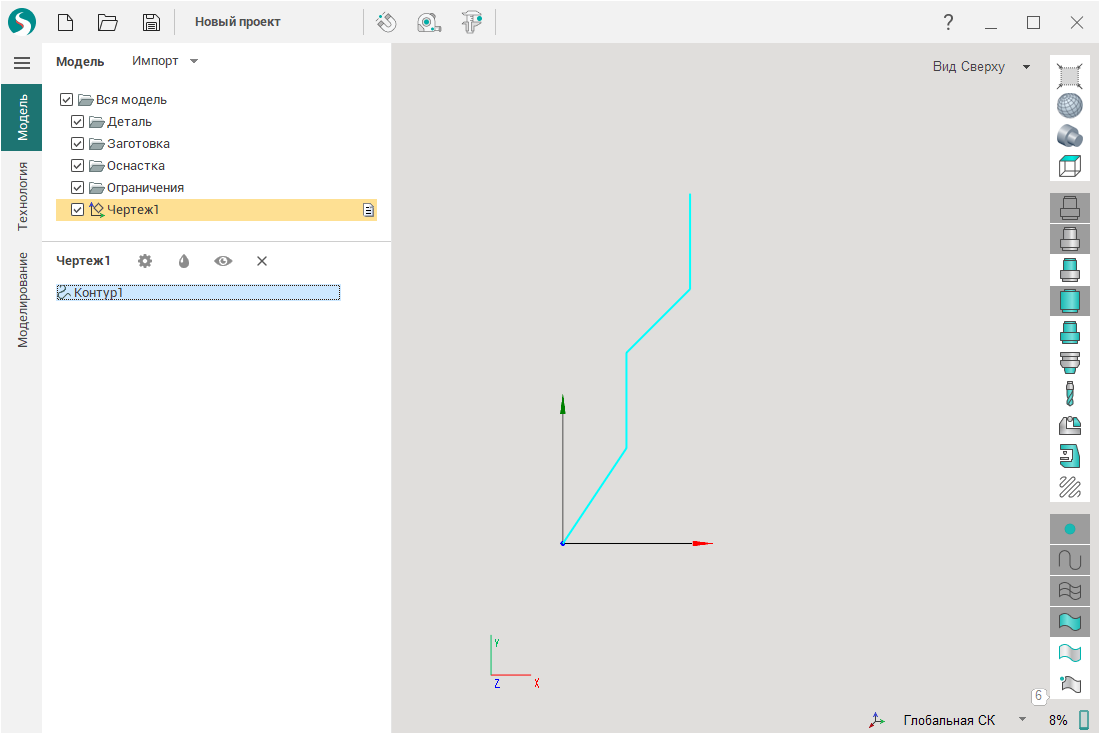This screenshot has height=734, width=1100.
Task: Open the Импорт dropdown
Action: coord(165,61)
